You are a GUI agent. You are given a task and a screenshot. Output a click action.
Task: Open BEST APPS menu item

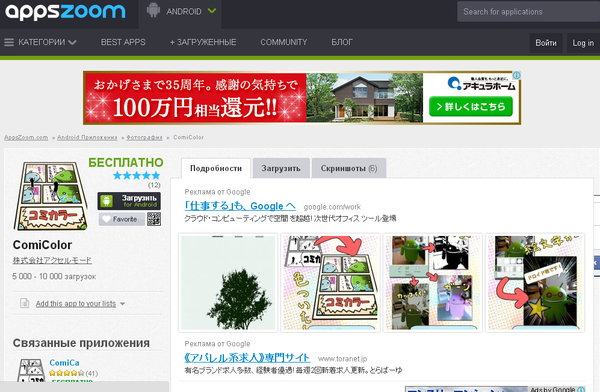(x=123, y=42)
